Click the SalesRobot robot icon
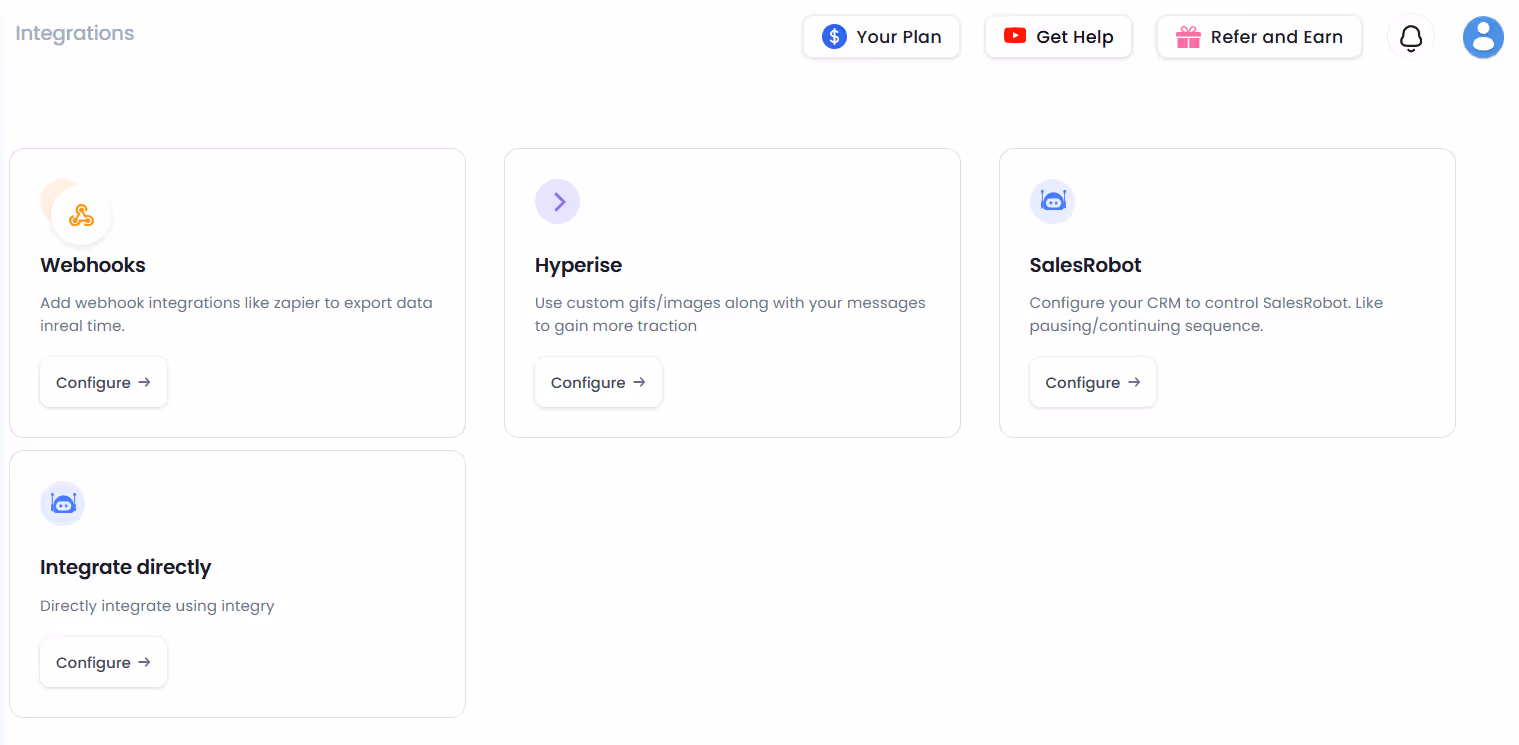 (1052, 201)
